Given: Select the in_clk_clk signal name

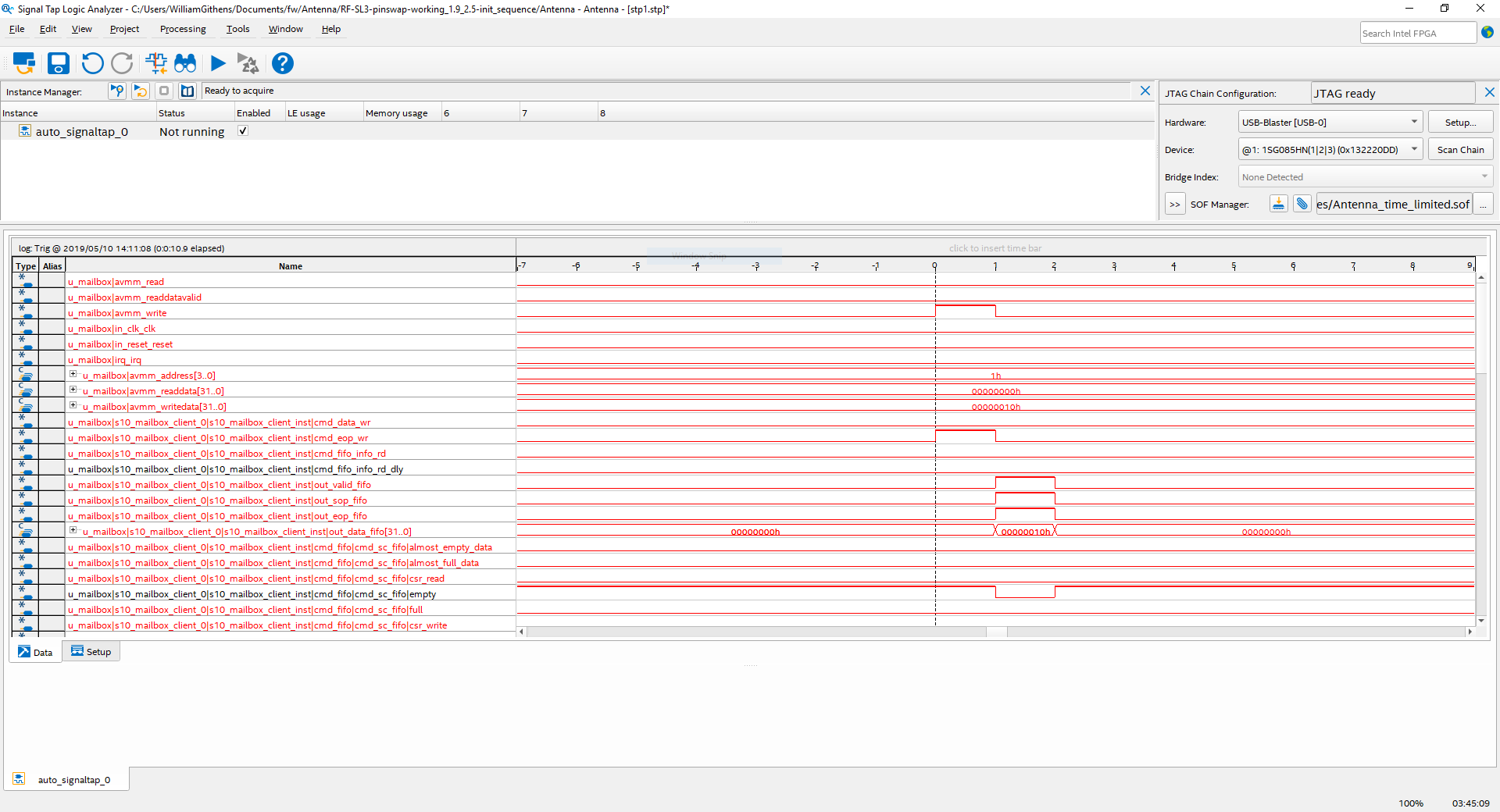Looking at the screenshot, I should click(112, 329).
